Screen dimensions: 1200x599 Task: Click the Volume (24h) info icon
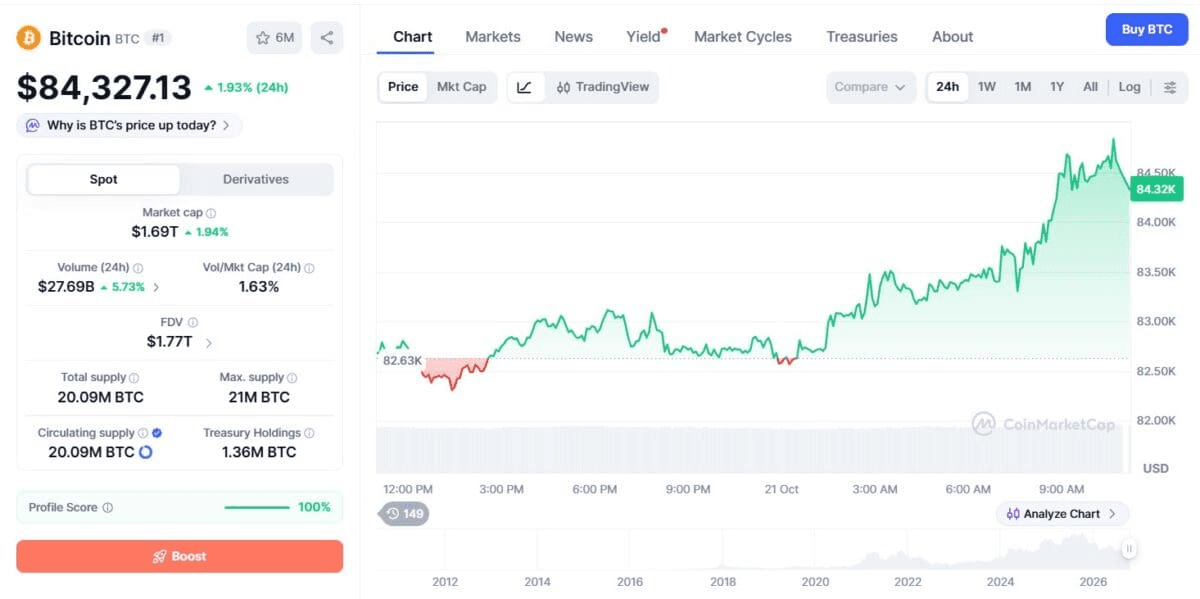click(138, 268)
